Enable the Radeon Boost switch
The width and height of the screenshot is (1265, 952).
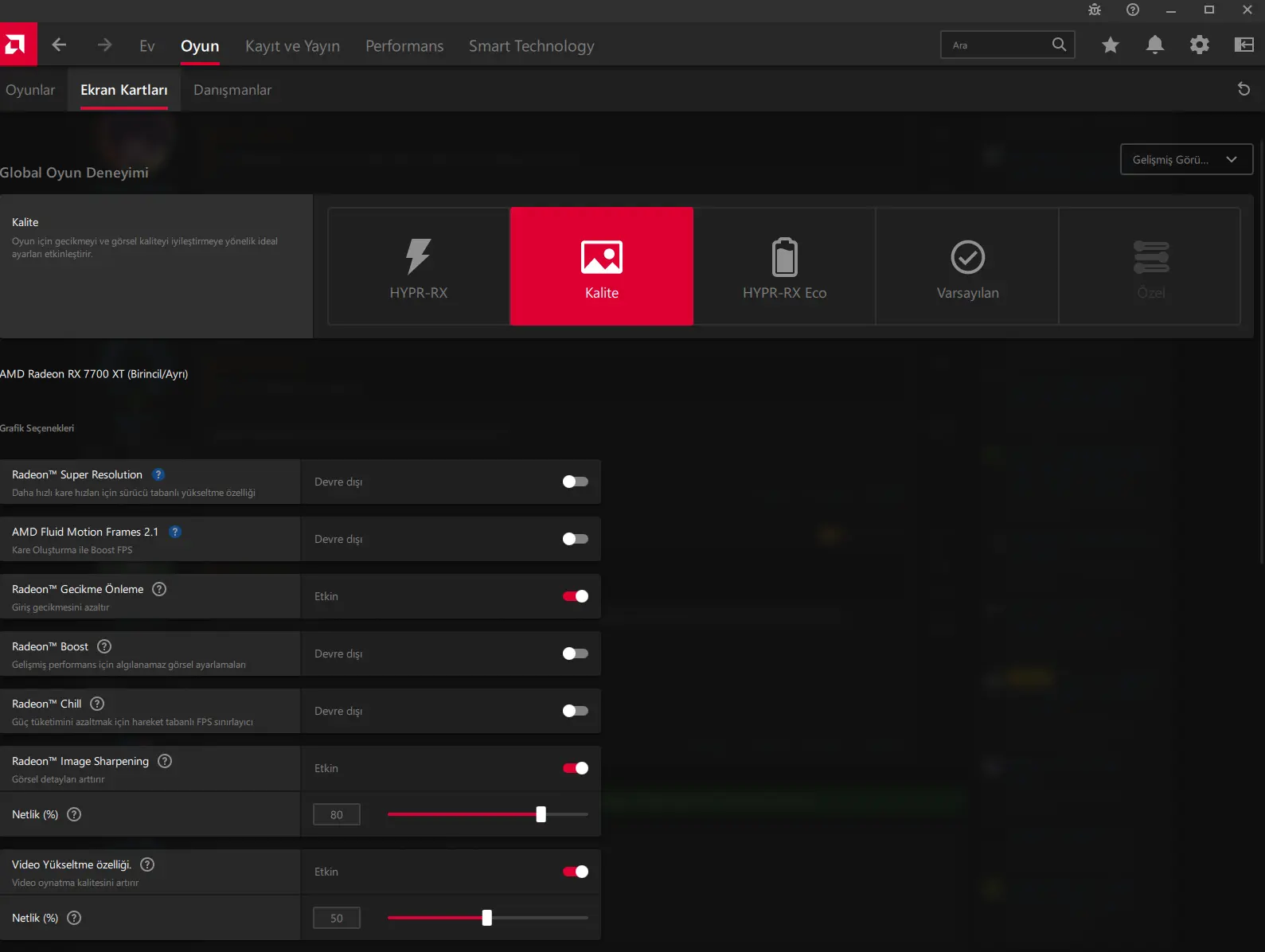[x=575, y=654]
